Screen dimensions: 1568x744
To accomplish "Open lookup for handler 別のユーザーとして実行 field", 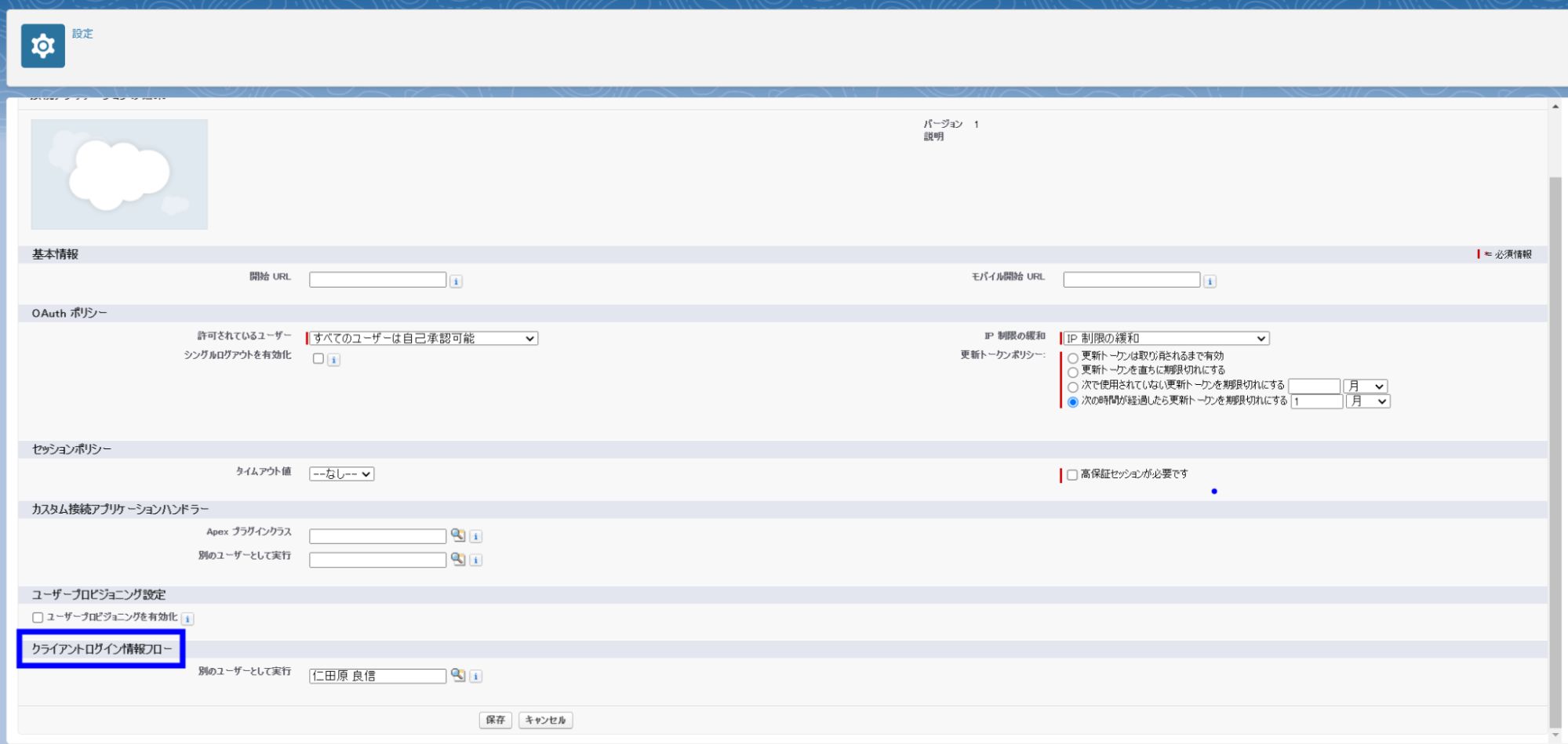I will (458, 559).
